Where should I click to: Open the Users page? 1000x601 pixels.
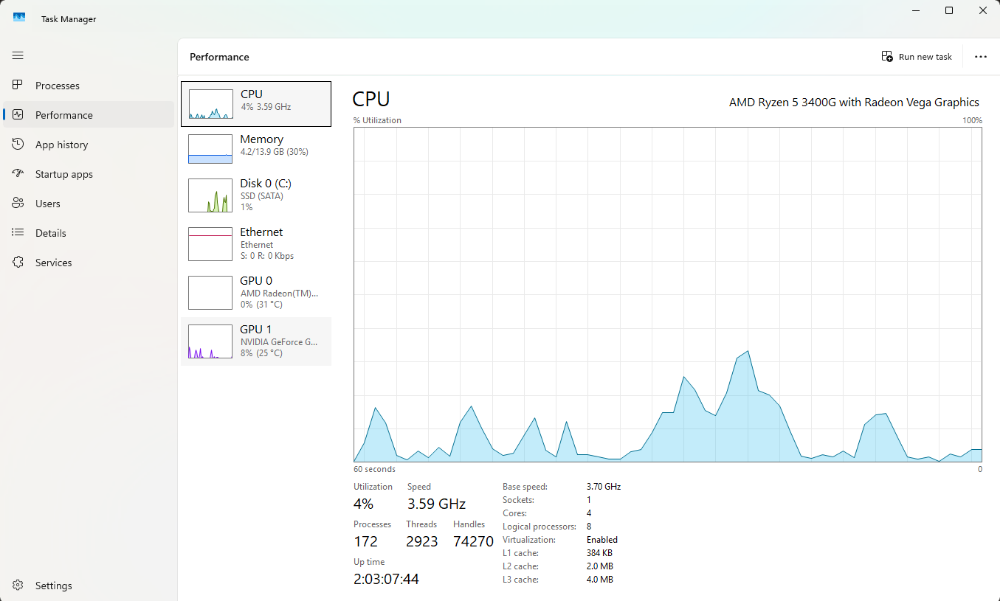[89, 204]
